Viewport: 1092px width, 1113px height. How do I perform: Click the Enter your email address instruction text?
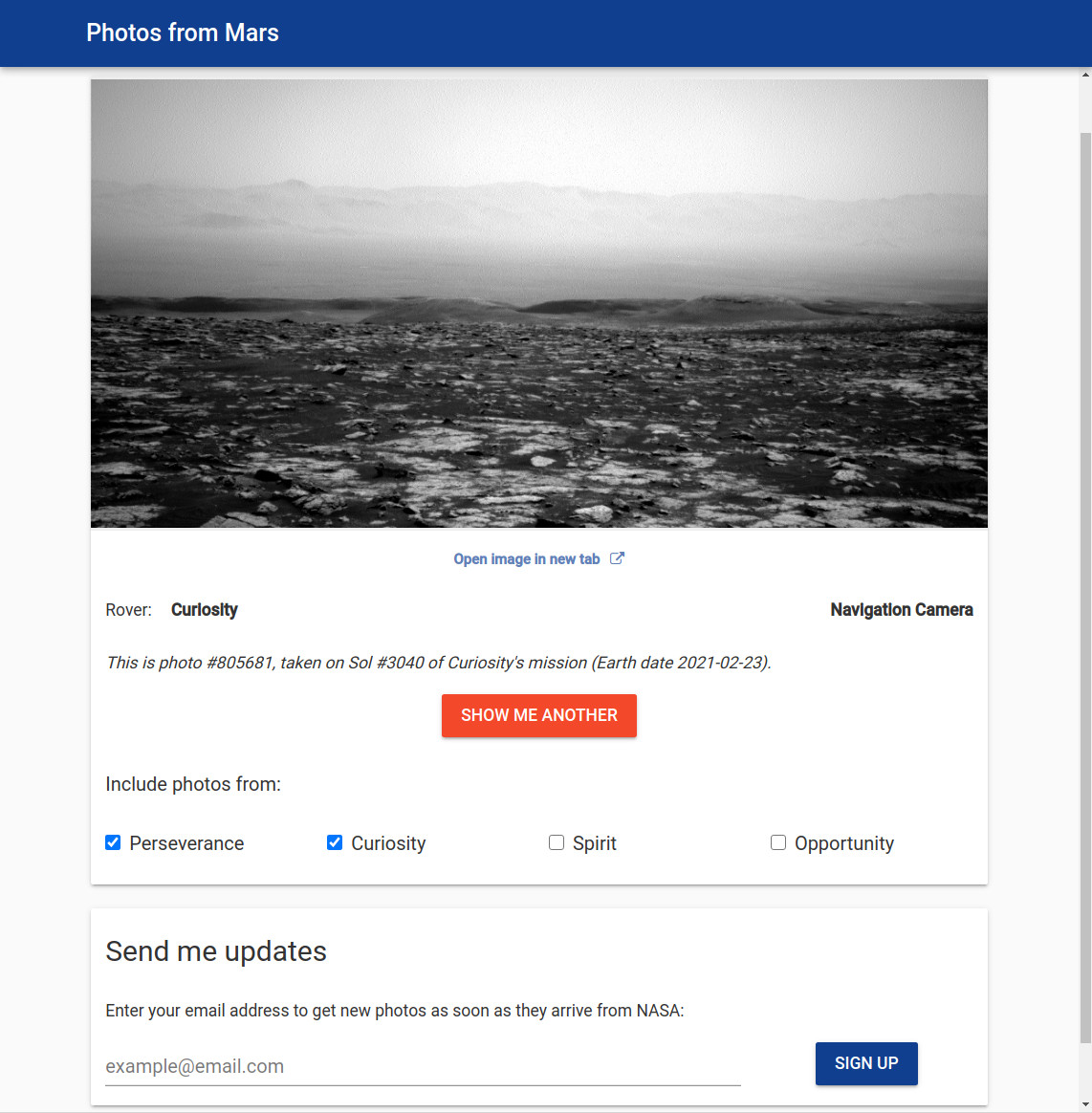click(394, 1011)
